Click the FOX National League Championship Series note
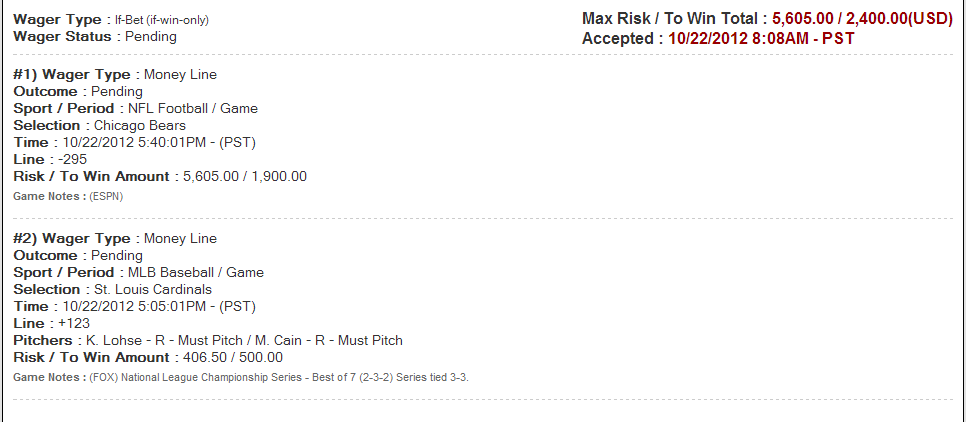The image size is (966, 422). click(280, 378)
